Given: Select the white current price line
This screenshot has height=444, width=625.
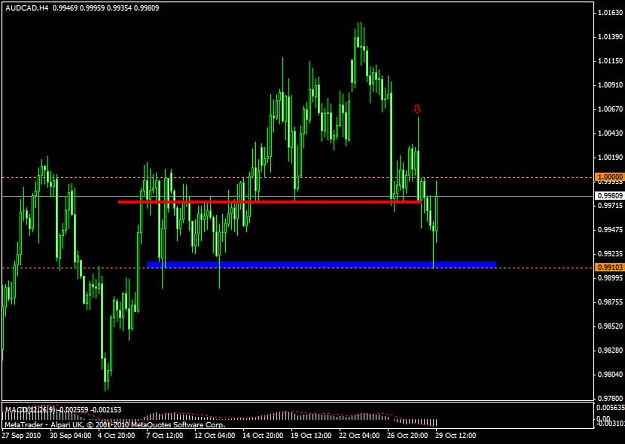Looking at the screenshot, I should (297, 196).
